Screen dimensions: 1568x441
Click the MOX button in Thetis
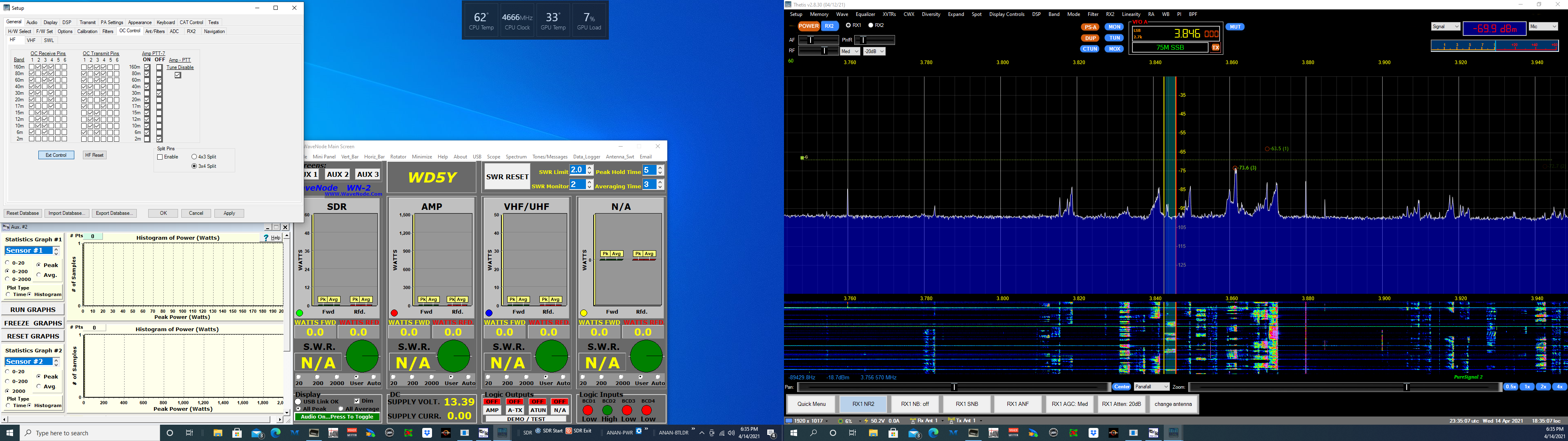coord(1114,49)
